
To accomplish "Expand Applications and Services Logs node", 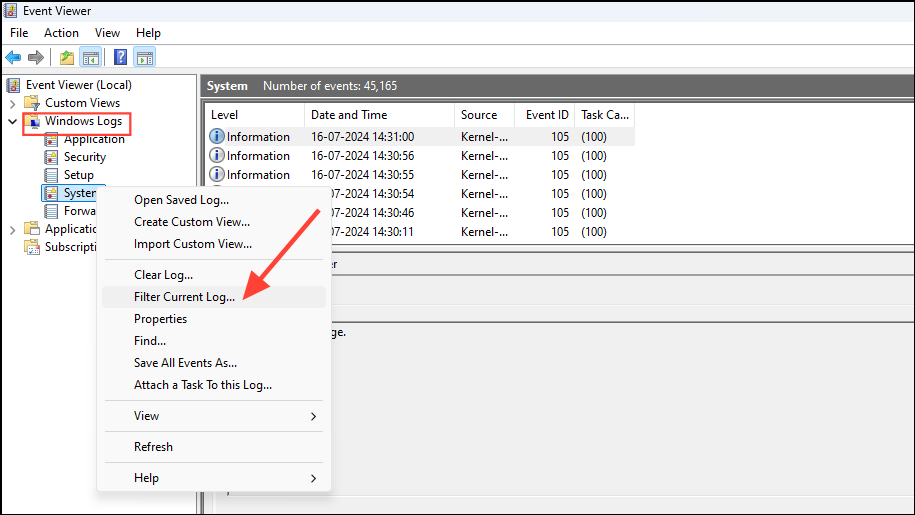I will coord(12,230).
